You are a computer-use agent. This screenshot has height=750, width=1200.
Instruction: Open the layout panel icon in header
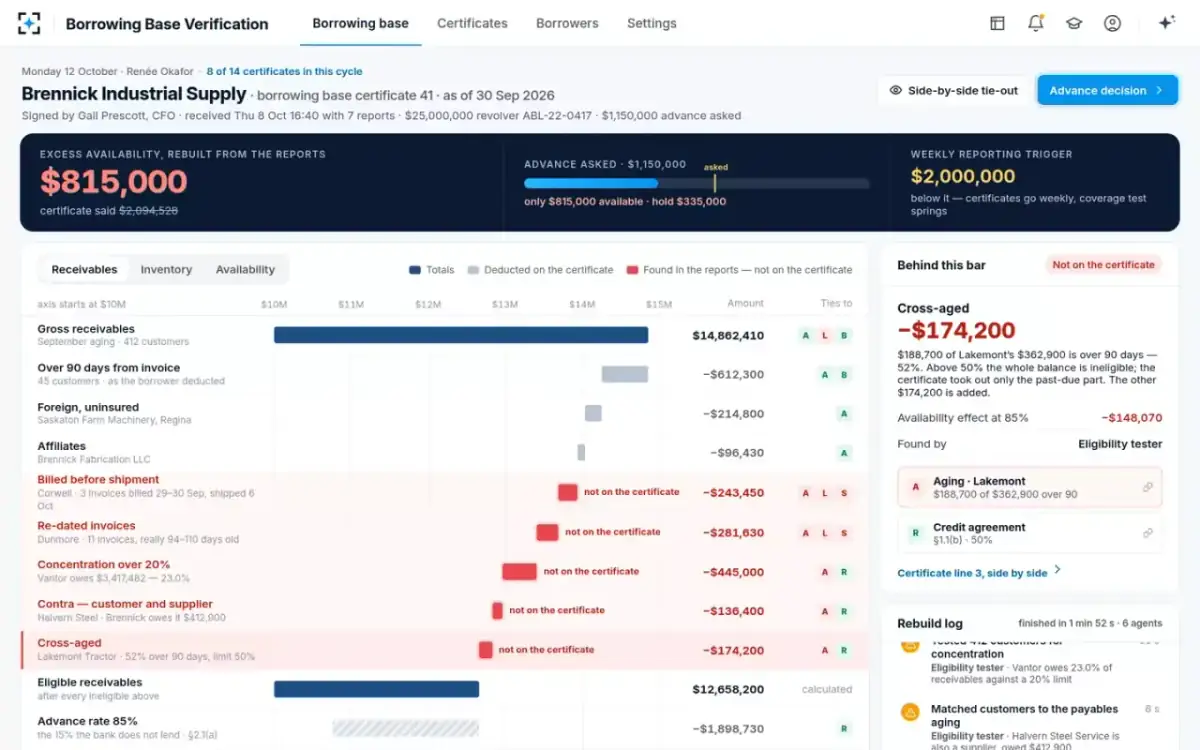tap(997, 23)
